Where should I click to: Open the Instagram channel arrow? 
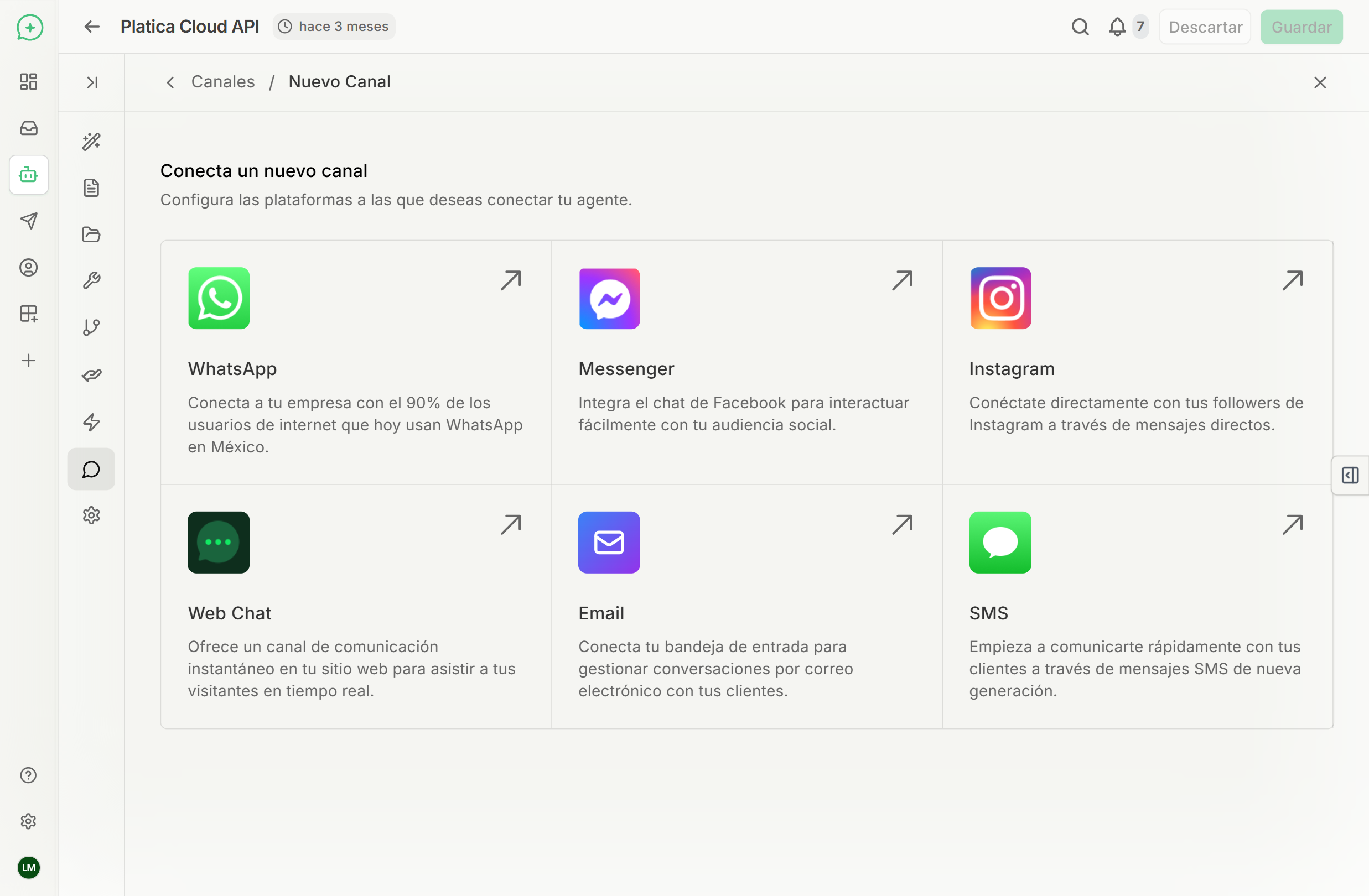(x=1292, y=280)
